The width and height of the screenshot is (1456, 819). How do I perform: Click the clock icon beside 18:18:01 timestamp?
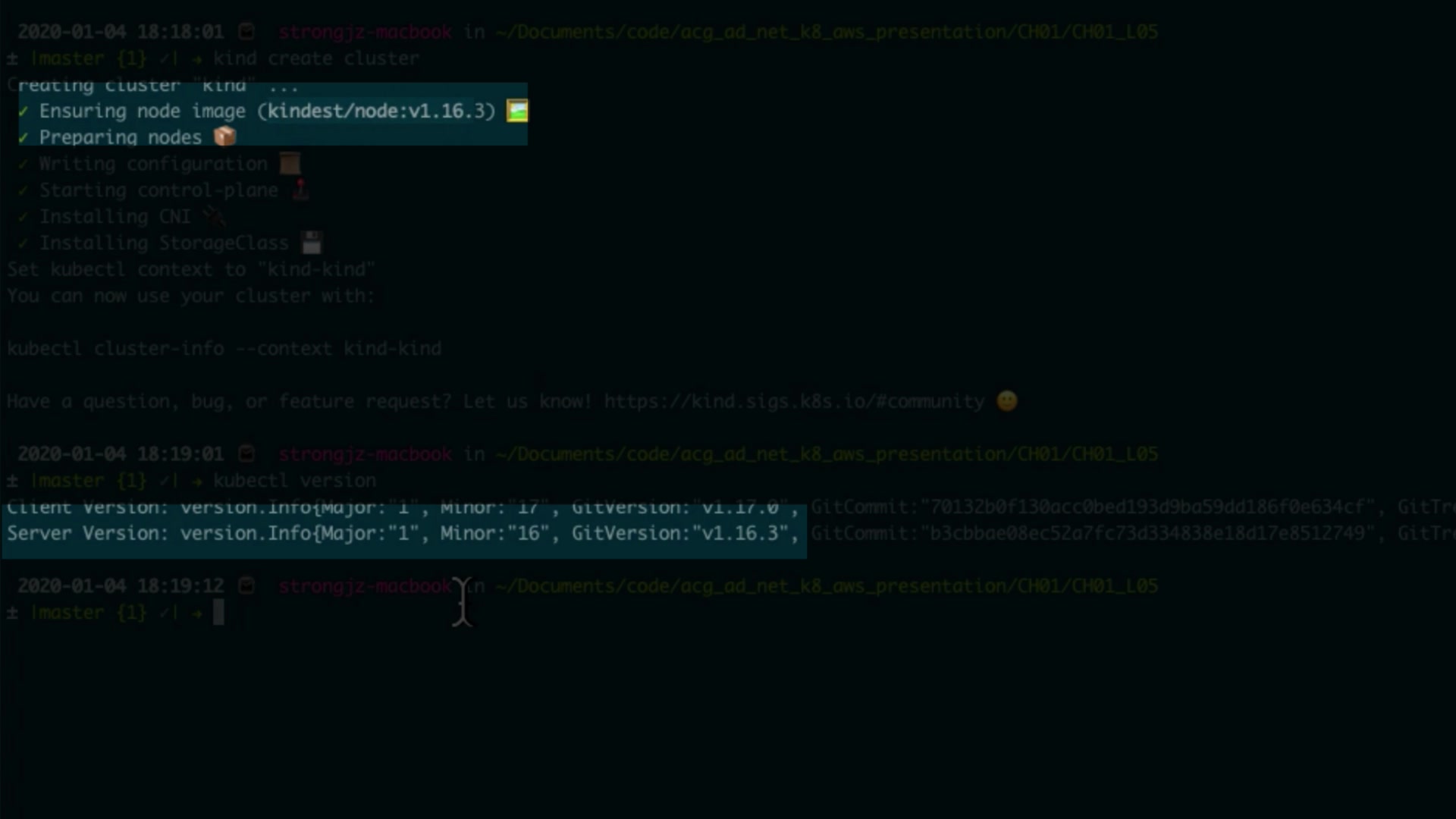(x=246, y=32)
